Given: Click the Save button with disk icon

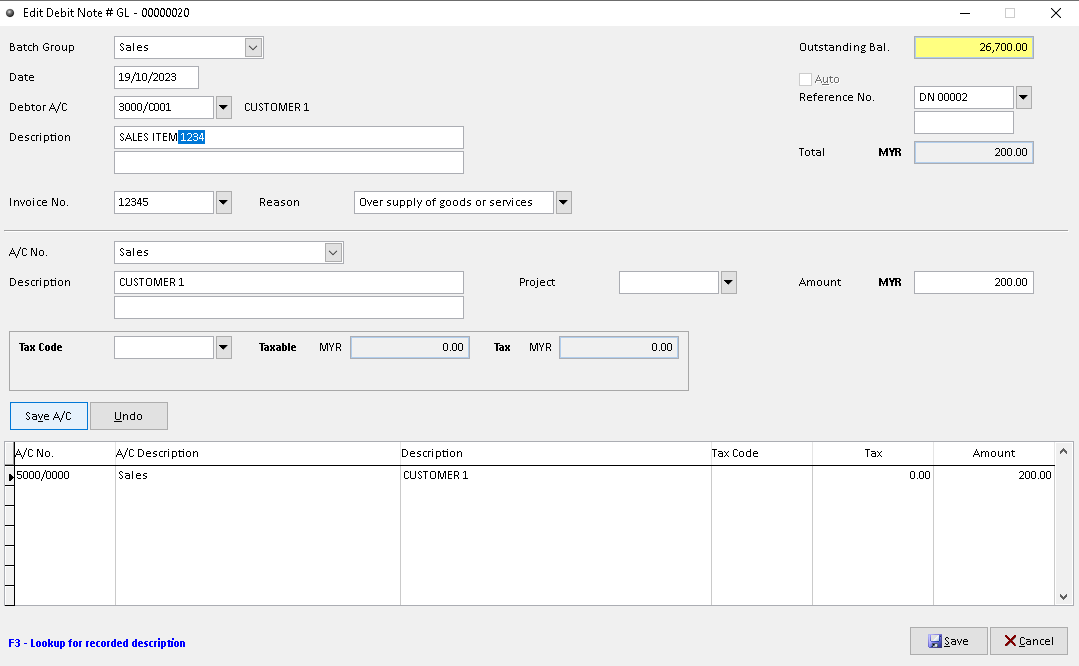Looking at the screenshot, I should pyautogui.click(x=948, y=641).
